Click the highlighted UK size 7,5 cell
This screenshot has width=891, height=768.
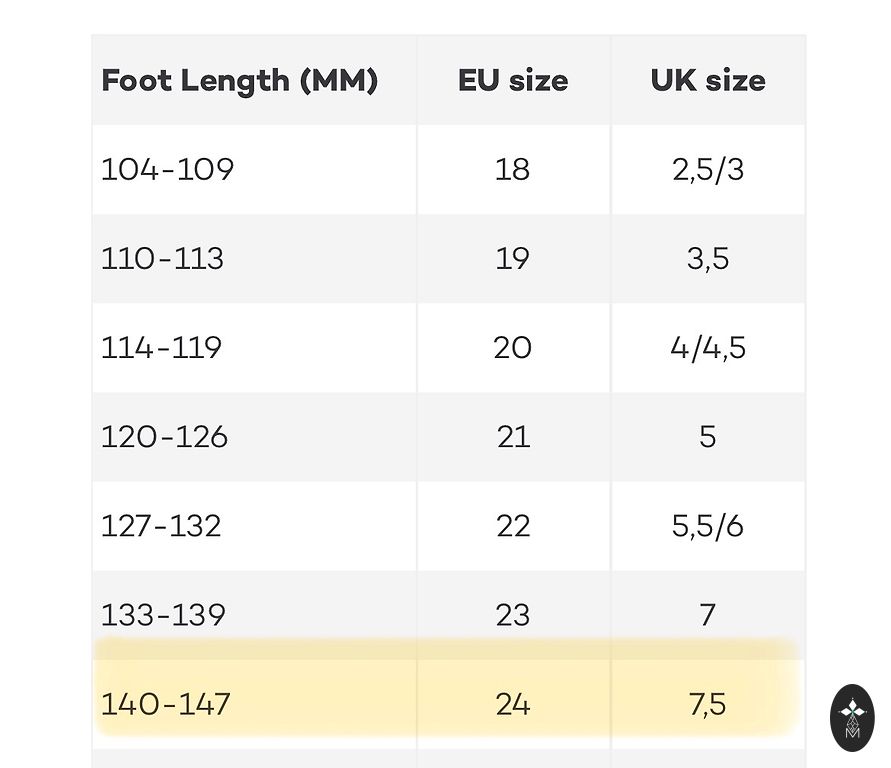[708, 704]
